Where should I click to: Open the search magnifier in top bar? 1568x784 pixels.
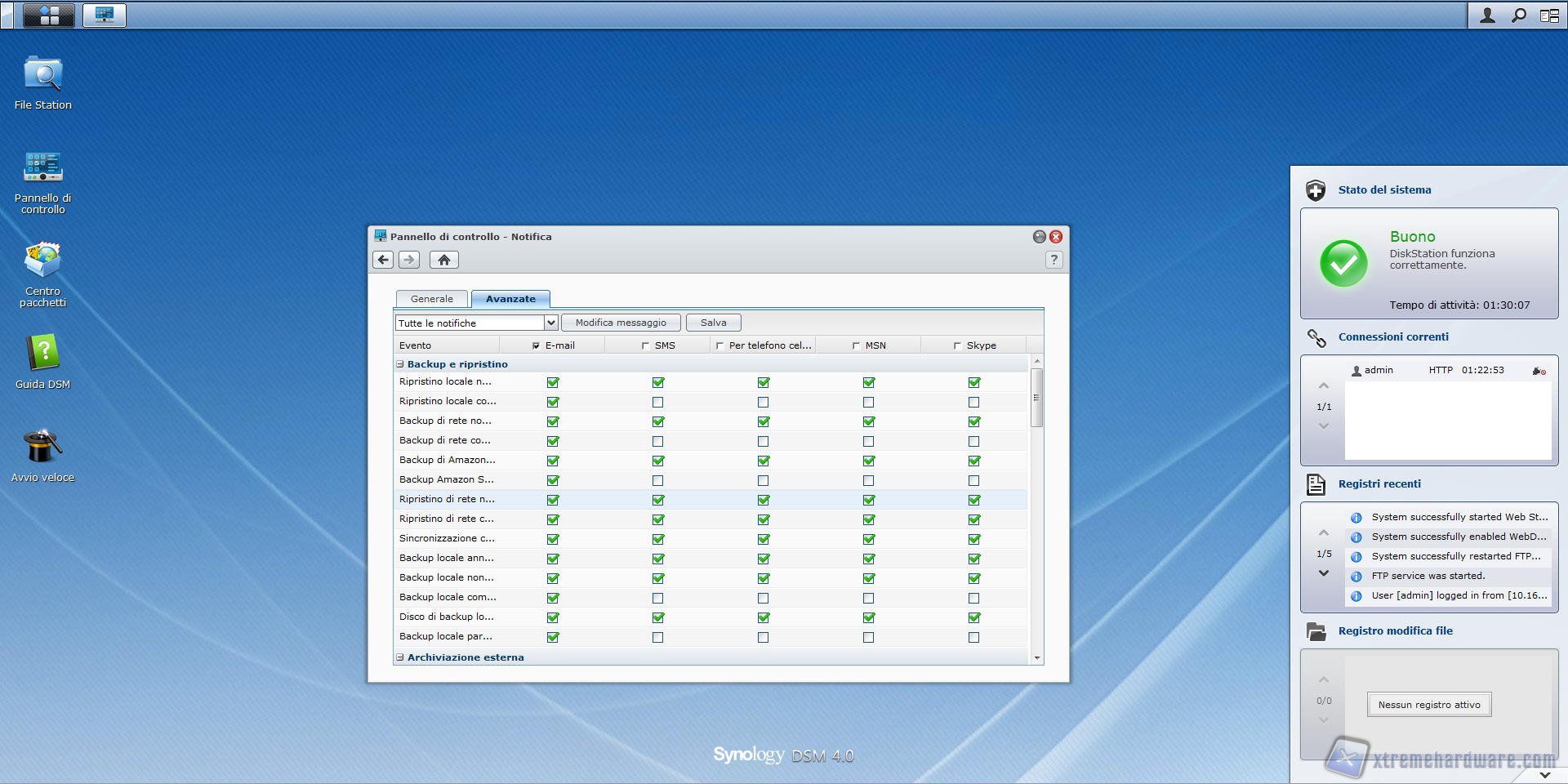[x=1518, y=16]
